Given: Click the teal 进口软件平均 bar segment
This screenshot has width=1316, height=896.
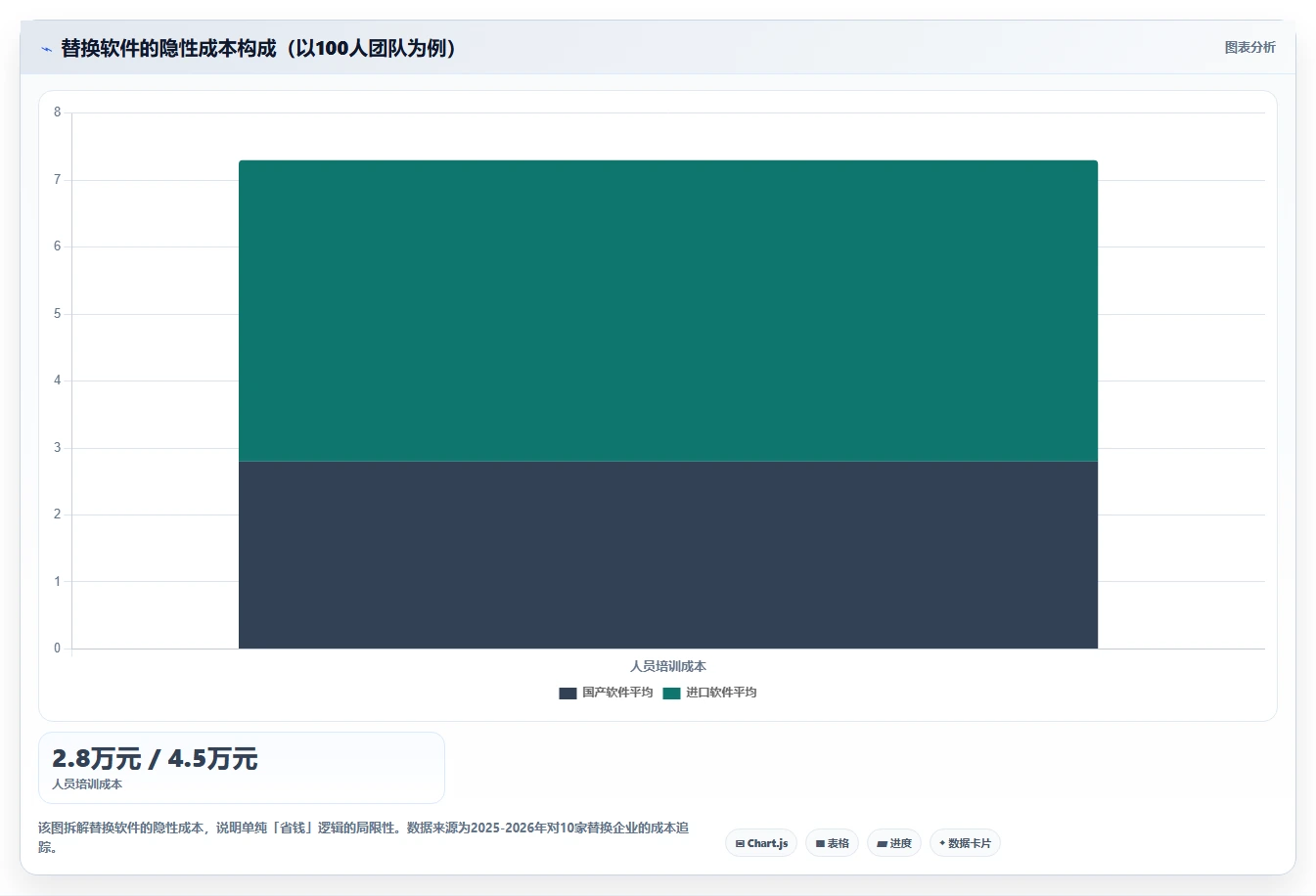Looking at the screenshot, I should [x=668, y=310].
